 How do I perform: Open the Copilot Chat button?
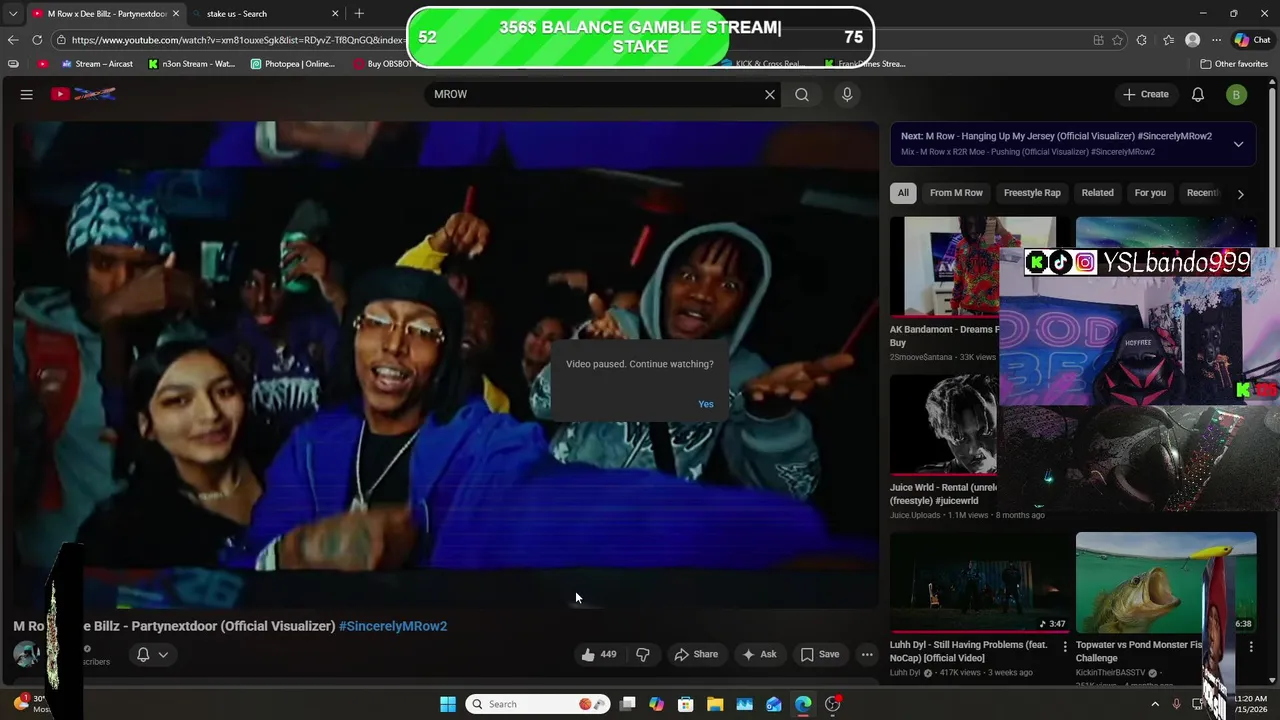coord(1252,40)
